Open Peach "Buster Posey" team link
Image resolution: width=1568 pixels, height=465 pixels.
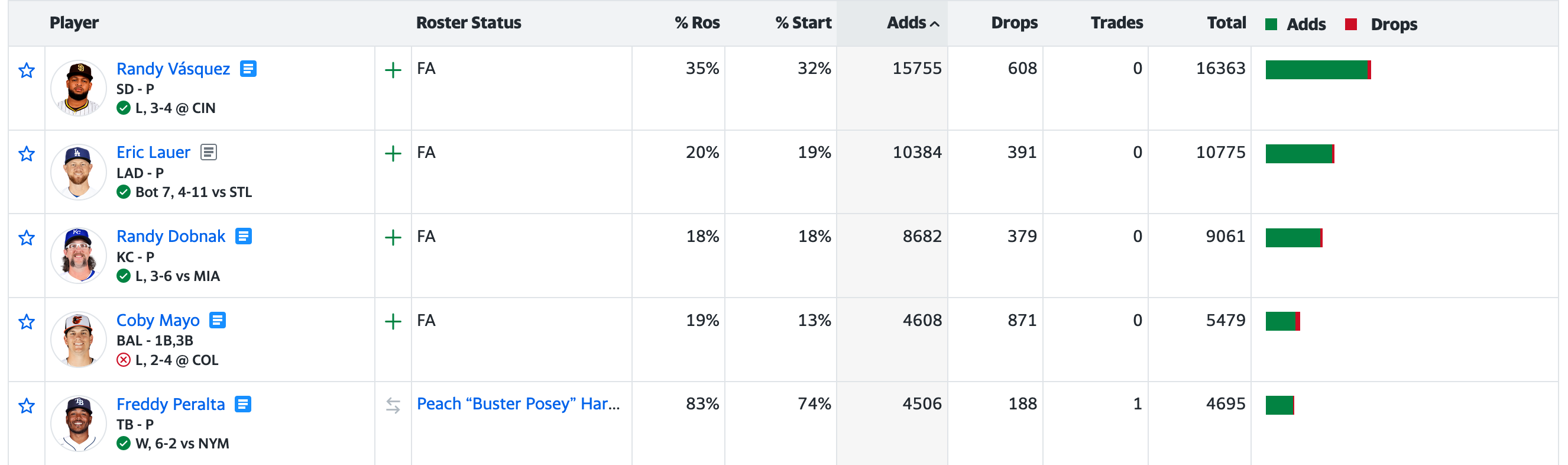[518, 404]
